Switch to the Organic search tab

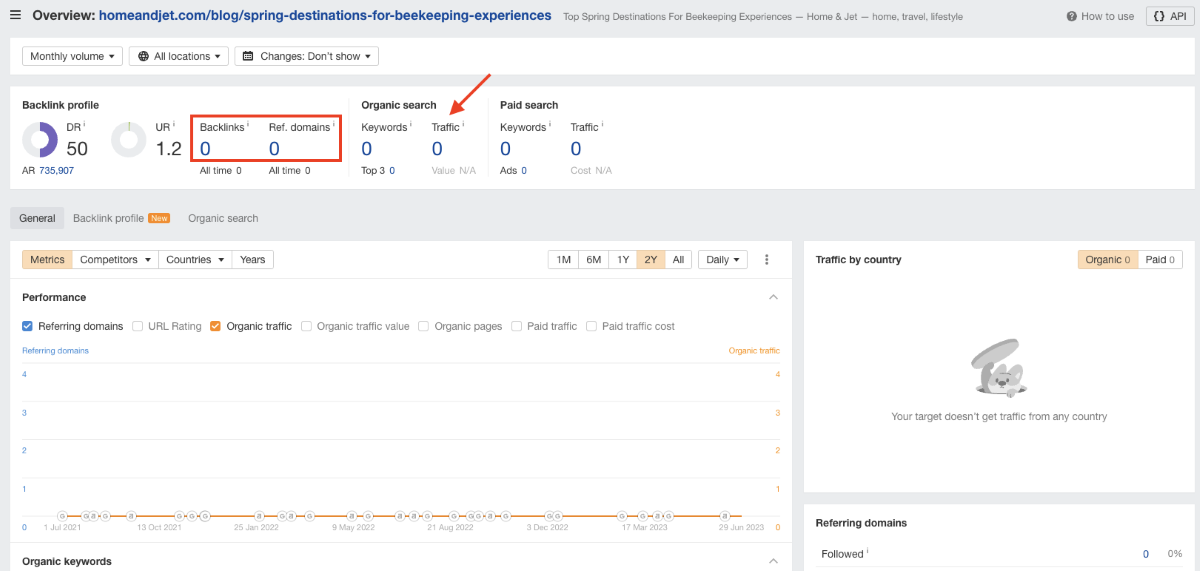click(223, 218)
